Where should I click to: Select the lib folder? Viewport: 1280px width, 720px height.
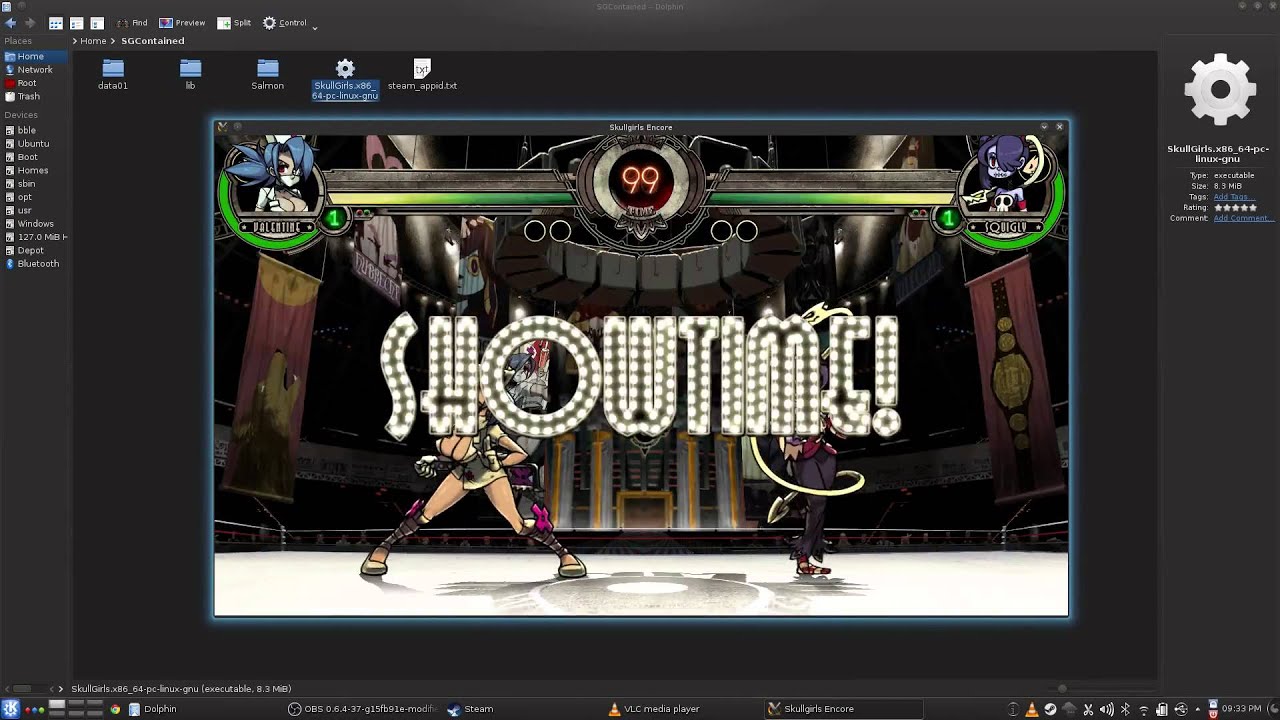[x=190, y=74]
